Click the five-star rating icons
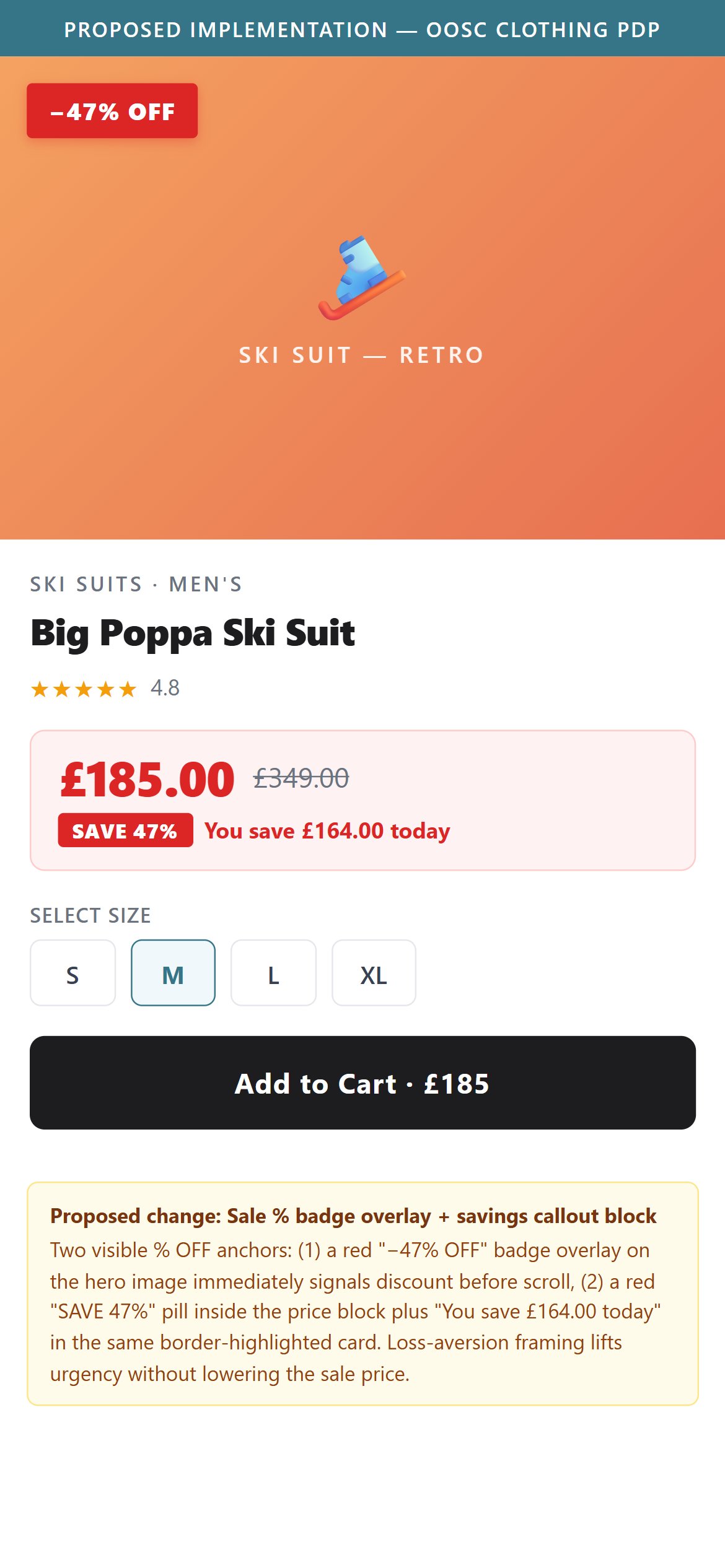This screenshot has width=725, height=1568. tap(84, 689)
